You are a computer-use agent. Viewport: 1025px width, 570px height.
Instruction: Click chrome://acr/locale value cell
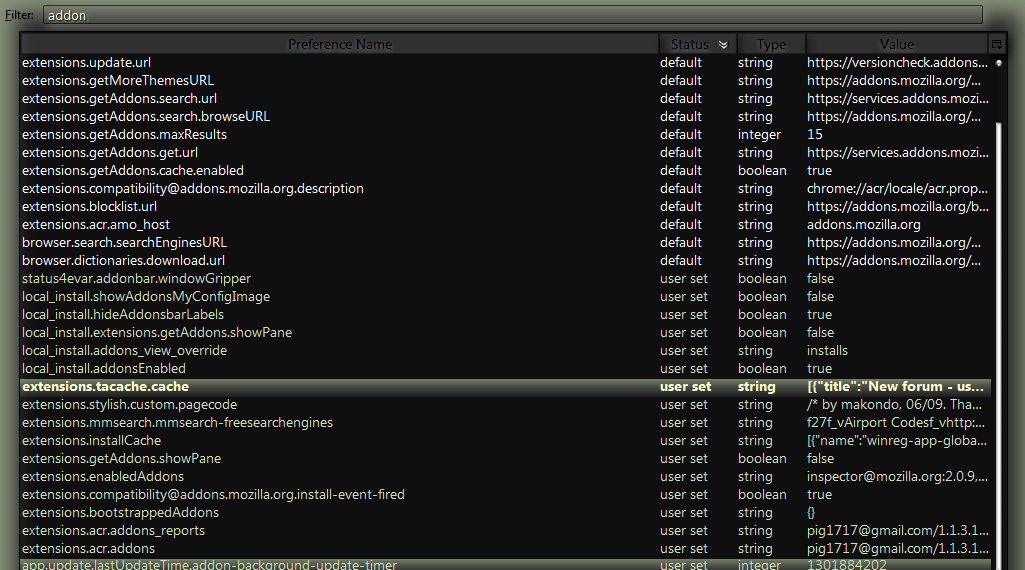897,188
